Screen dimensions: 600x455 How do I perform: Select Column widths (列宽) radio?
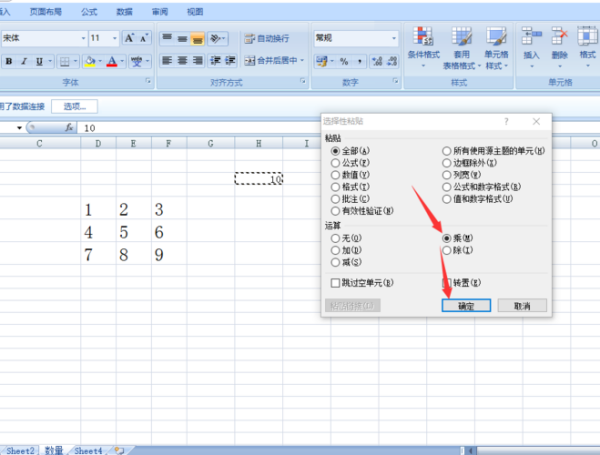[x=447, y=175]
